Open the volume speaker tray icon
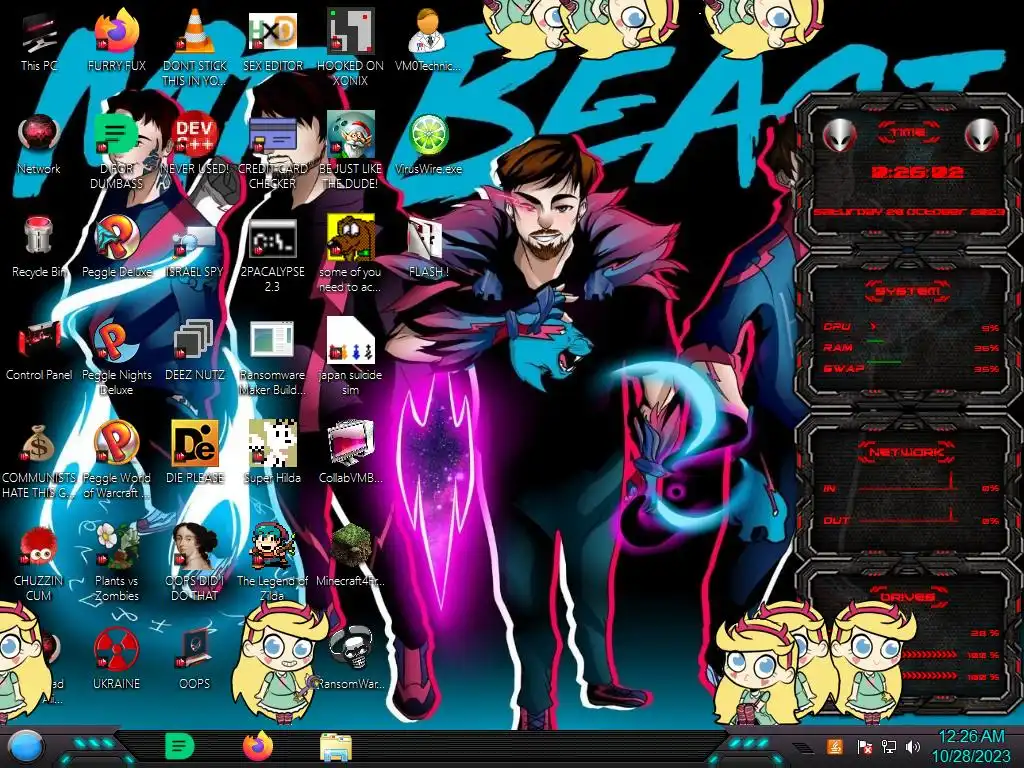The height and width of the screenshot is (768, 1024). pos(913,746)
